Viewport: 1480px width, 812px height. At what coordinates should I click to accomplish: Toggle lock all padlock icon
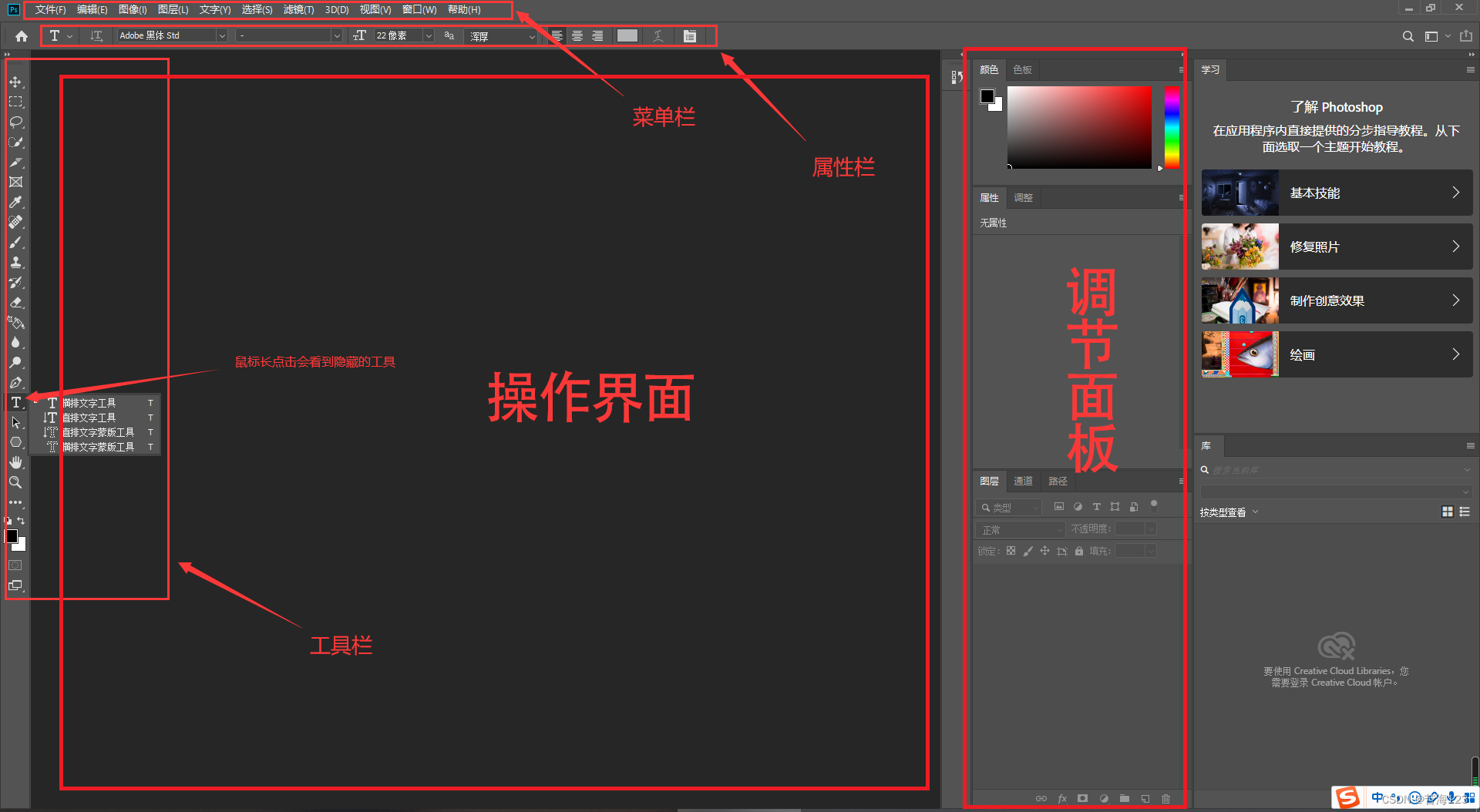1079,551
